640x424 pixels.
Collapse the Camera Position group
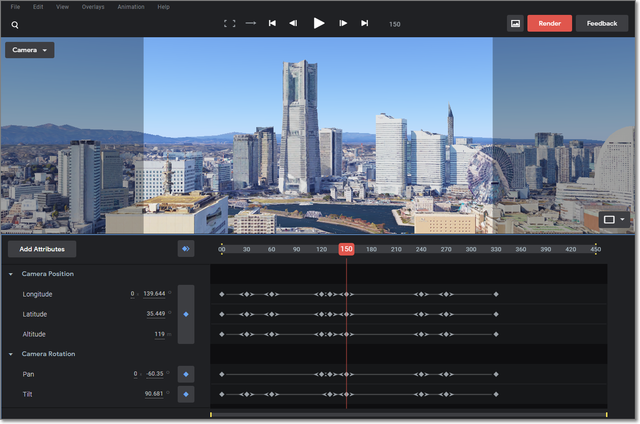11,274
